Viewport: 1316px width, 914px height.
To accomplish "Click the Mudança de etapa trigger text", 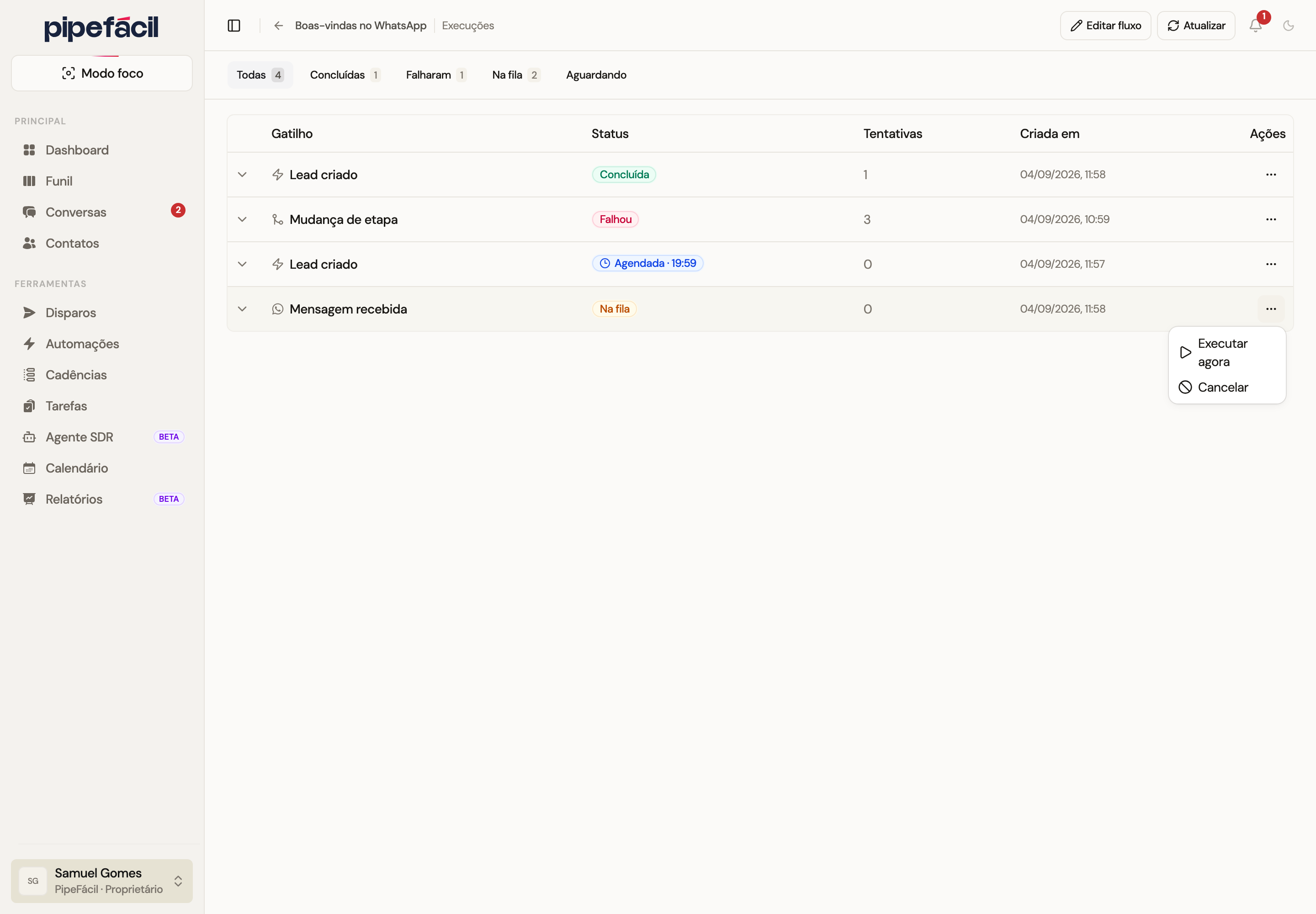I will tap(343, 219).
